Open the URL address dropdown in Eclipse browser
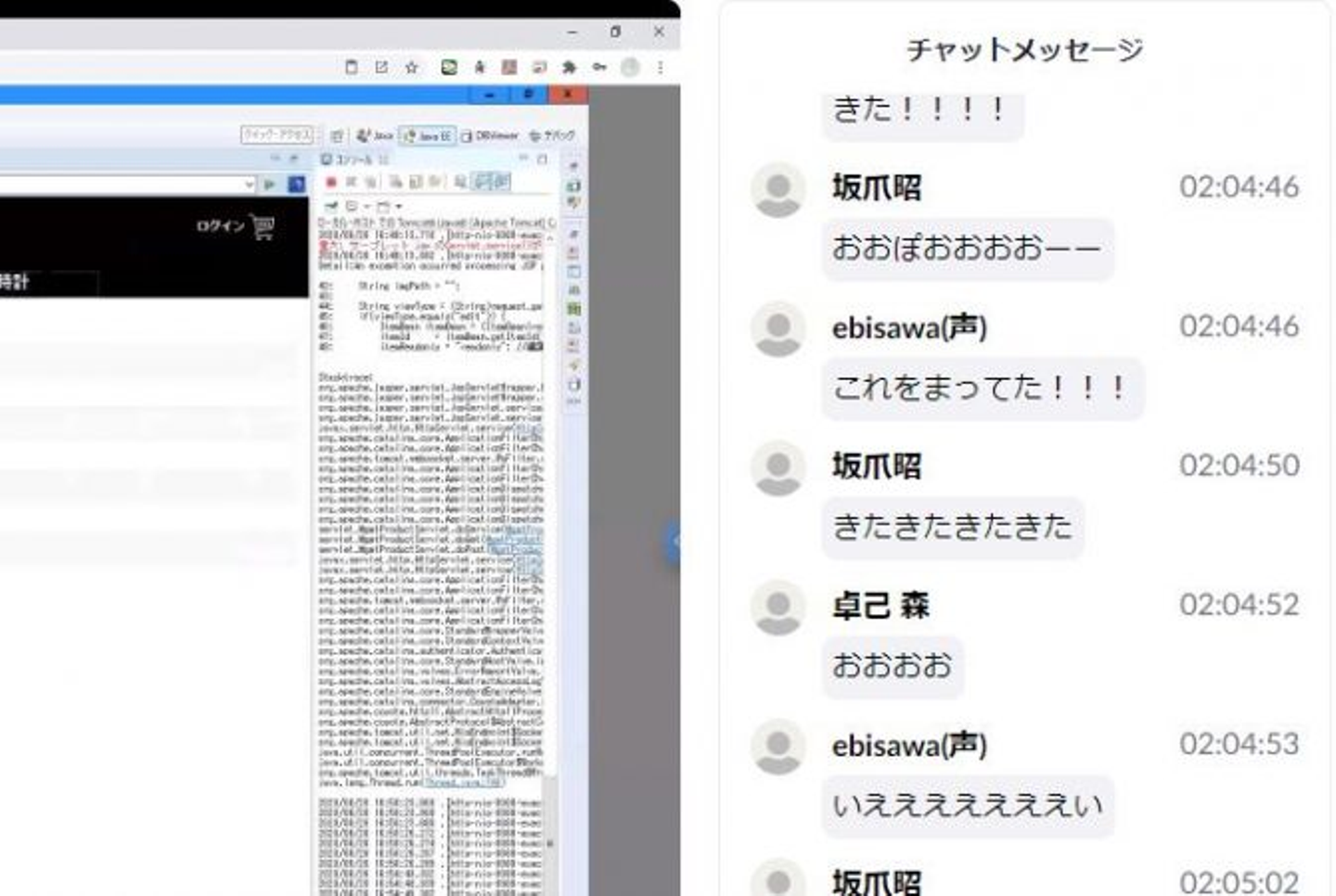 249,185
